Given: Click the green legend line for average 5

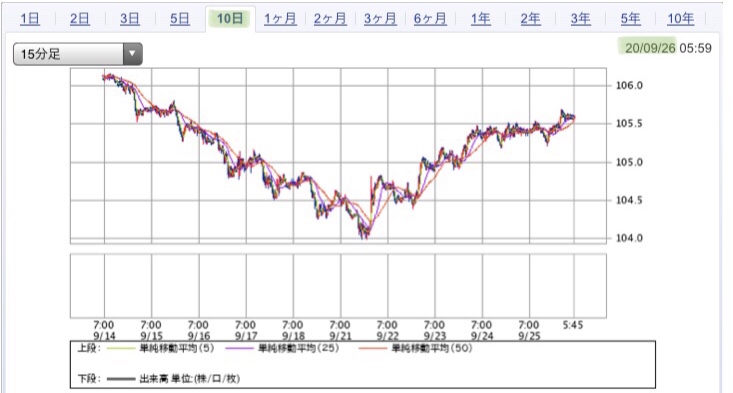Looking at the screenshot, I should [121, 349].
